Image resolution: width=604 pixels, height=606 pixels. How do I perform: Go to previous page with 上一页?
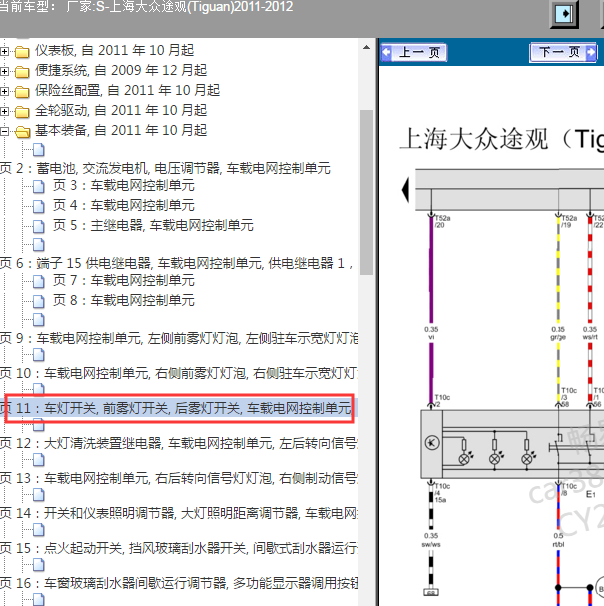coord(413,52)
